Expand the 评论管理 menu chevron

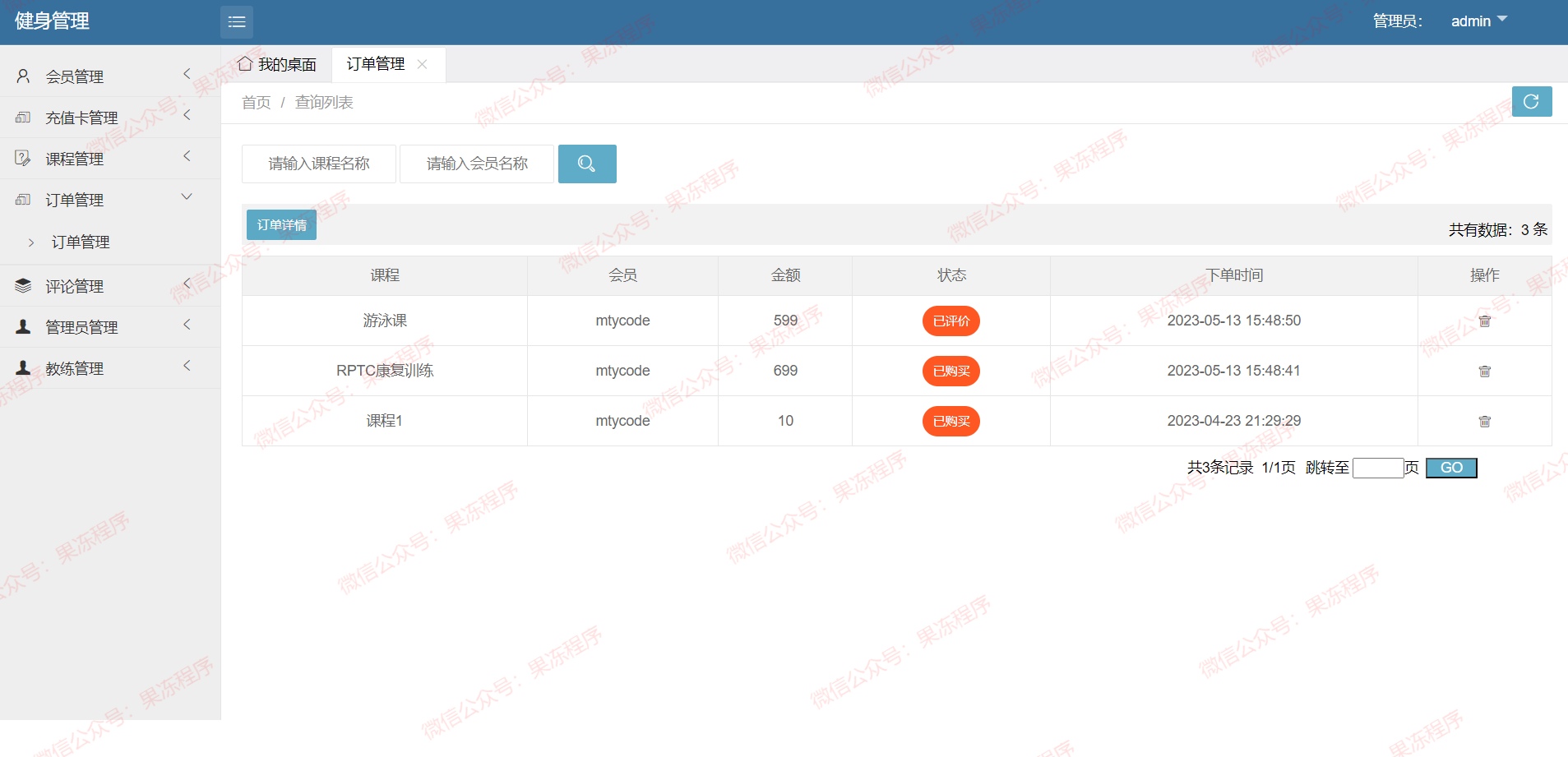pos(187,284)
